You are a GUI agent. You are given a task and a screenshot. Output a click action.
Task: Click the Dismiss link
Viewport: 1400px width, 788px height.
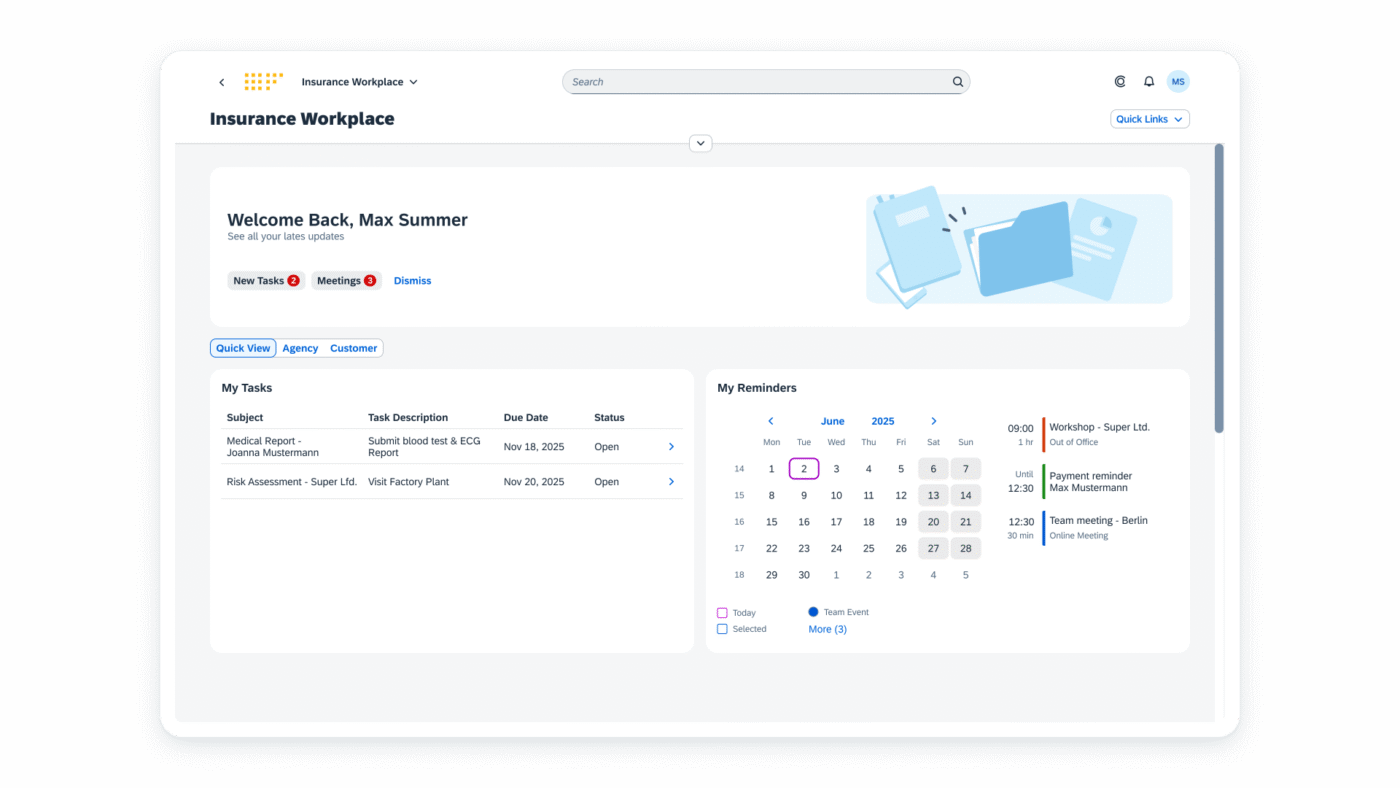pyautogui.click(x=412, y=281)
